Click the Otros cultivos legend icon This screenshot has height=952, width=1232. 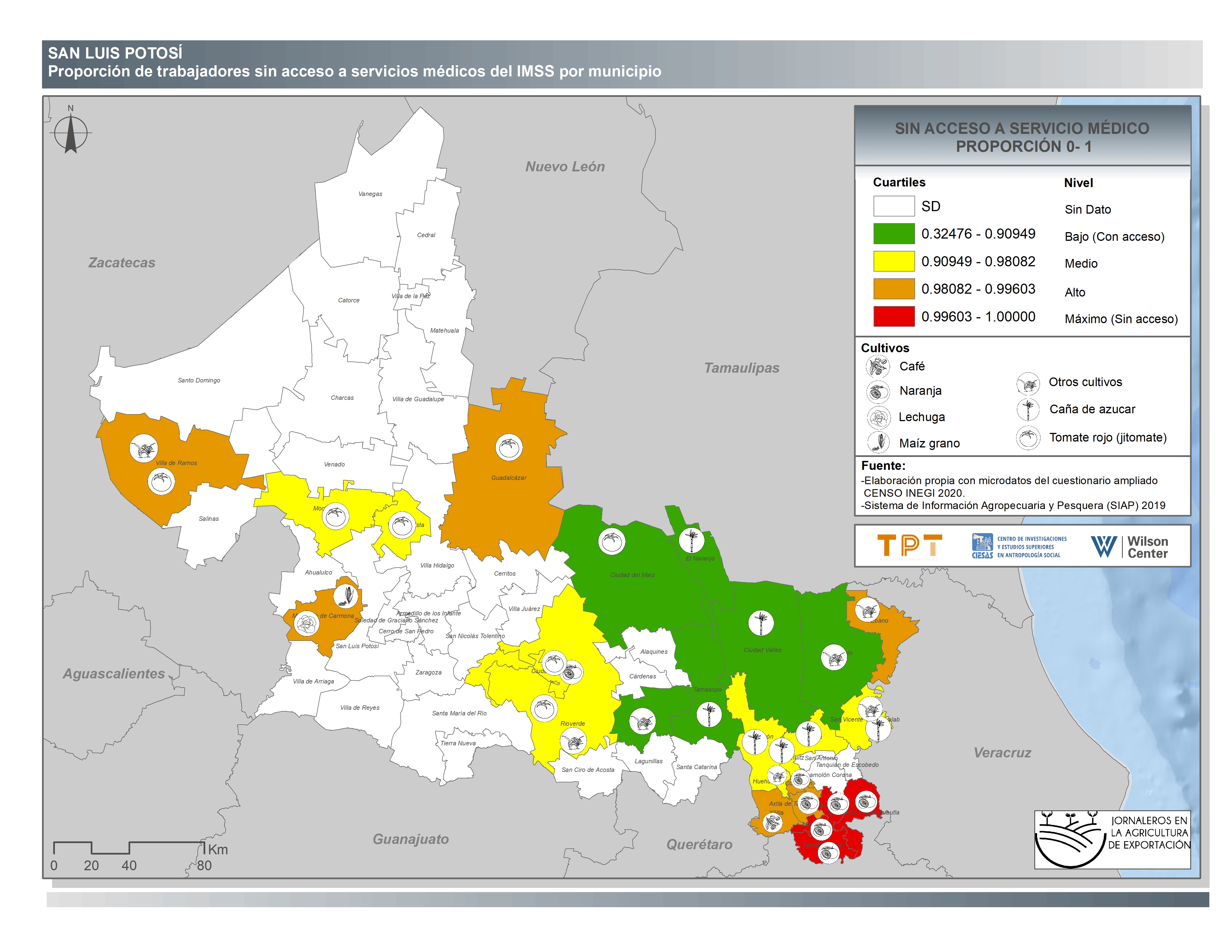(1028, 384)
